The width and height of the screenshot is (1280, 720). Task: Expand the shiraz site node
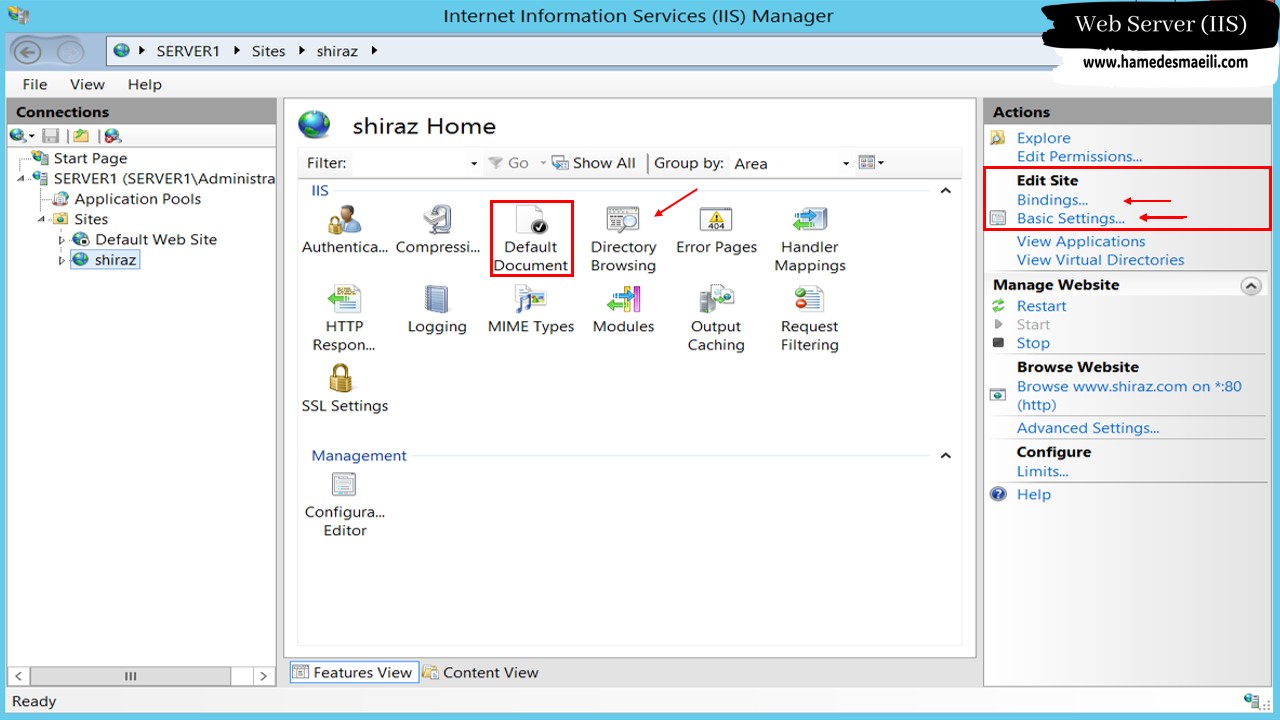pos(62,260)
